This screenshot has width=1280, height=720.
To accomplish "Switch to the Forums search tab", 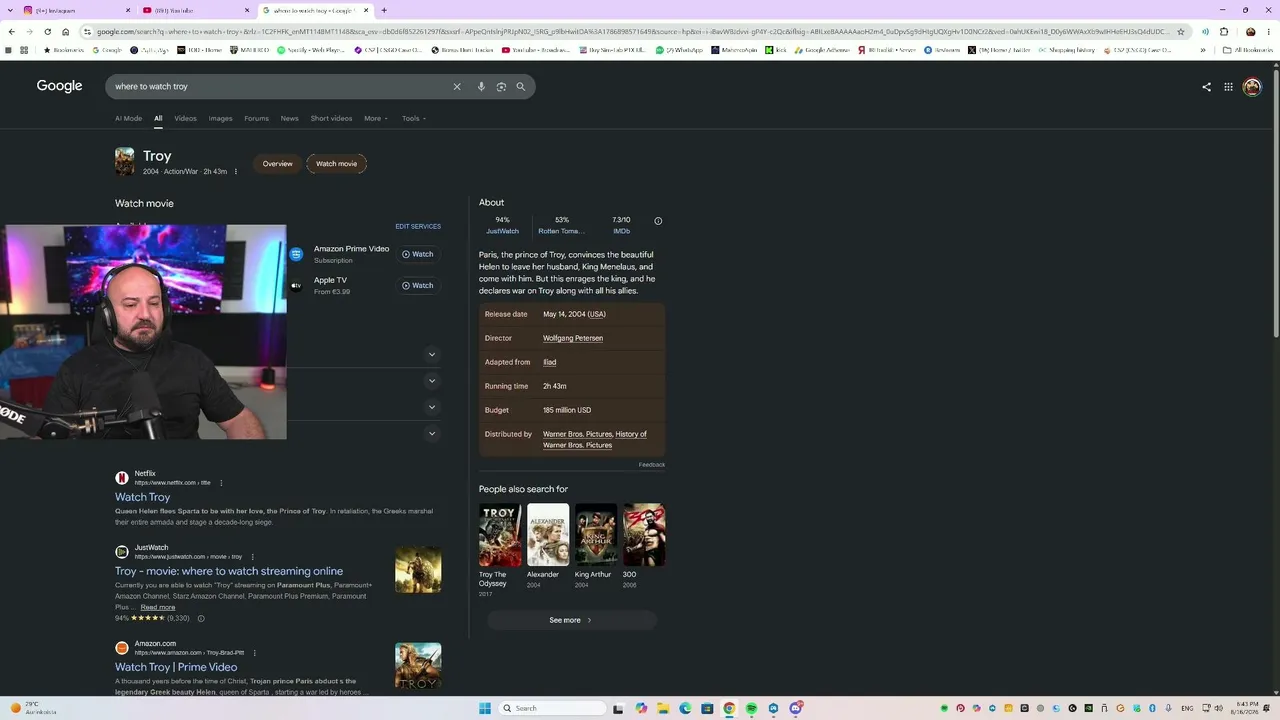I will pyautogui.click(x=256, y=119).
